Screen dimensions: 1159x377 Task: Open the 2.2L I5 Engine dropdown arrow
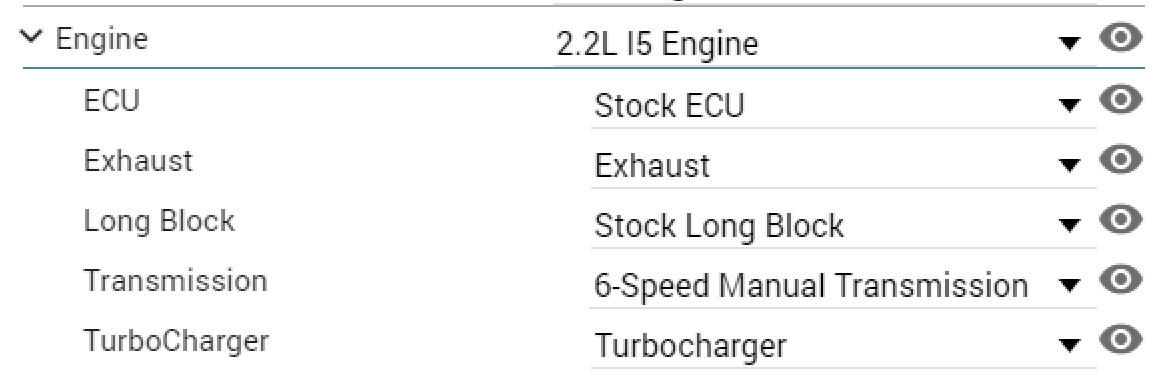point(1069,46)
